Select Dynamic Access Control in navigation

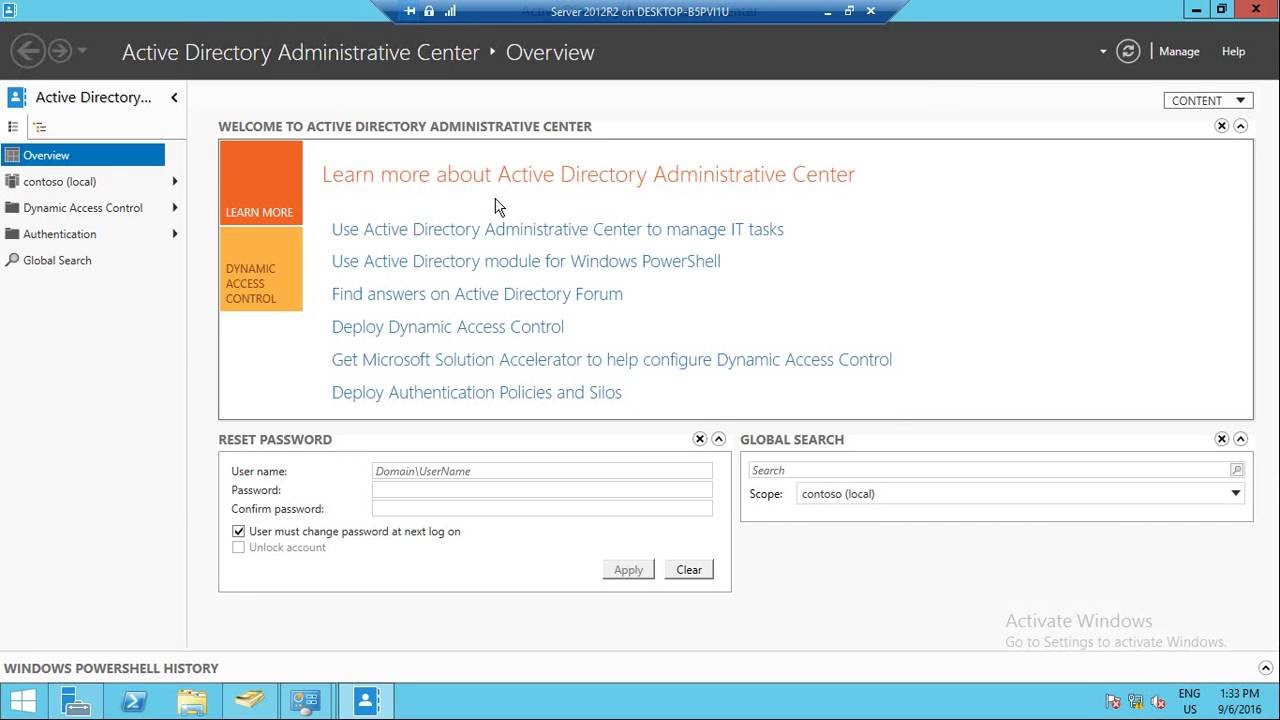click(x=83, y=208)
